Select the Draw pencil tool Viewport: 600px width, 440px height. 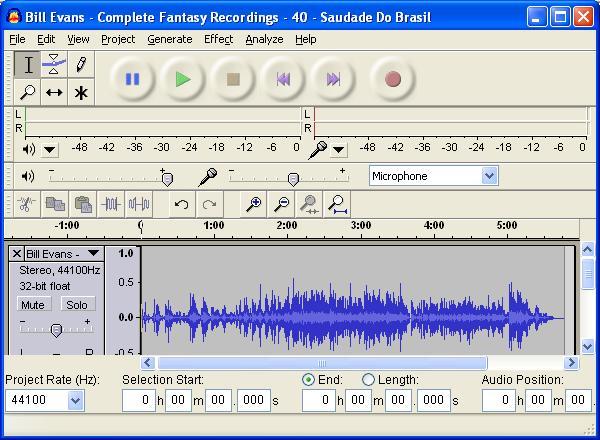pos(81,65)
